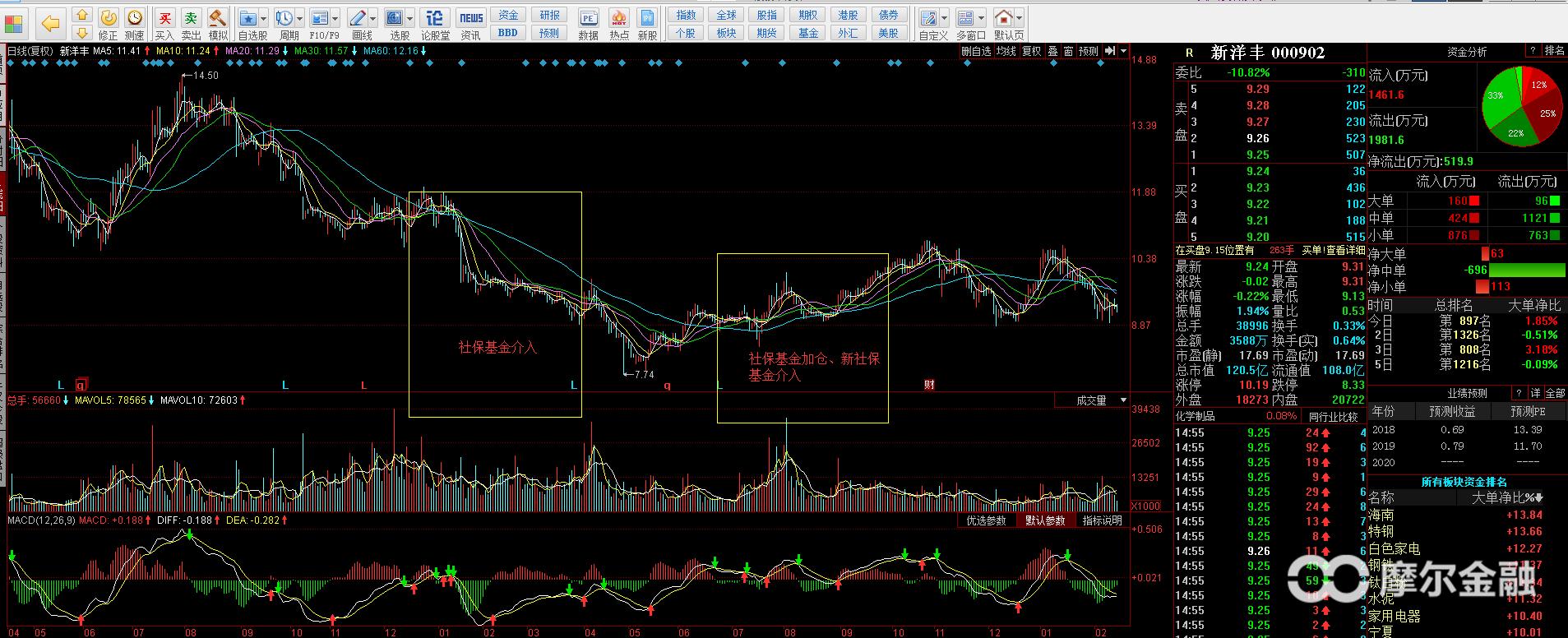Image resolution: width=1568 pixels, height=638 pixels.
Task: Expand the 画线 dropdown arrow
Action: point(373,18)
